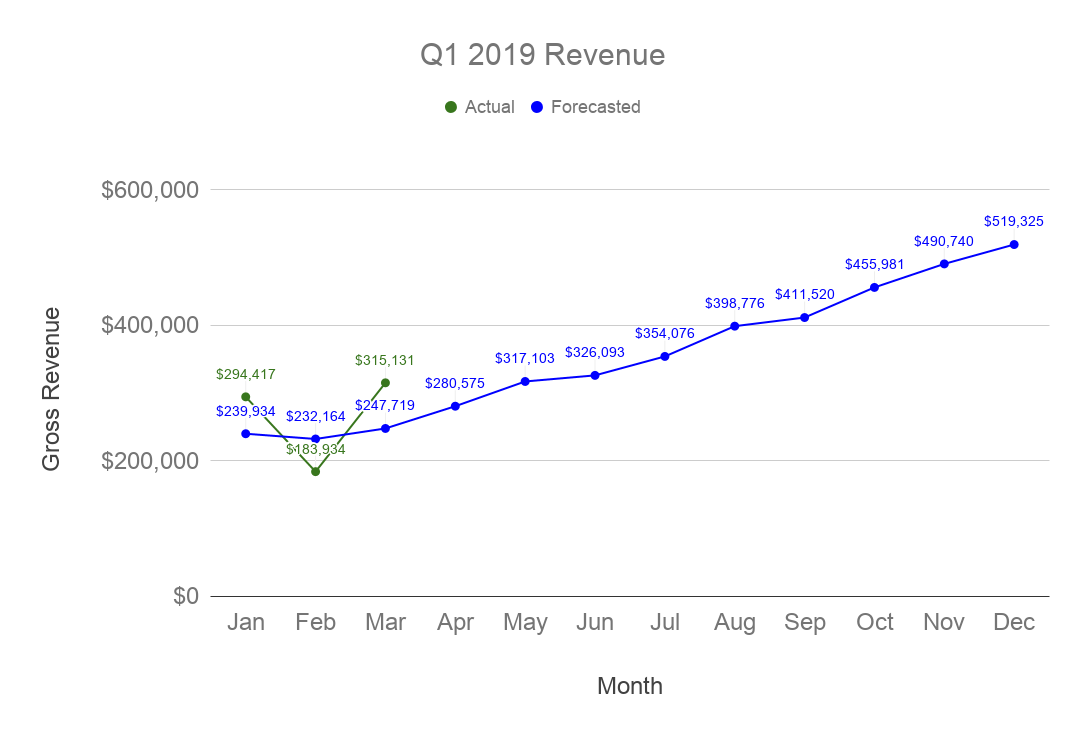Click the $519,325 data label
Screen dimensions: 1086x737
(1014, 222)
